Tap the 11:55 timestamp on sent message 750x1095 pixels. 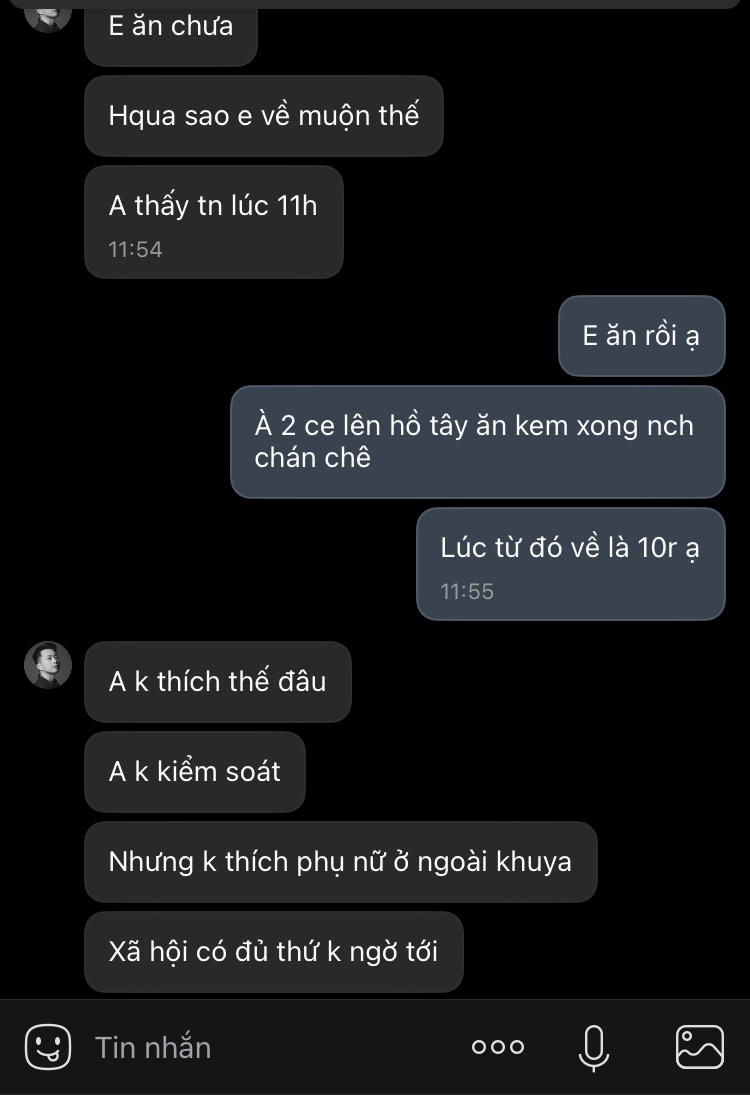[x=467, y=591]
